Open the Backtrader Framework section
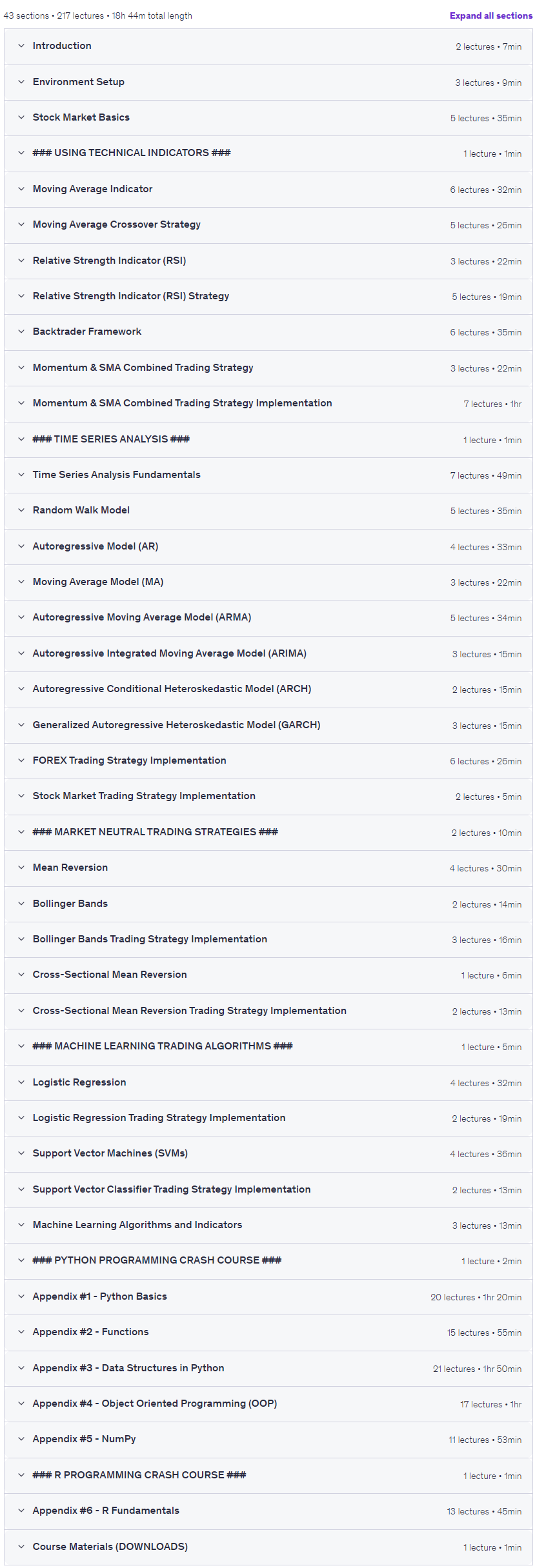Image resolution: width=535 pixels, height=1568 pixels. [x=268, y=332]
